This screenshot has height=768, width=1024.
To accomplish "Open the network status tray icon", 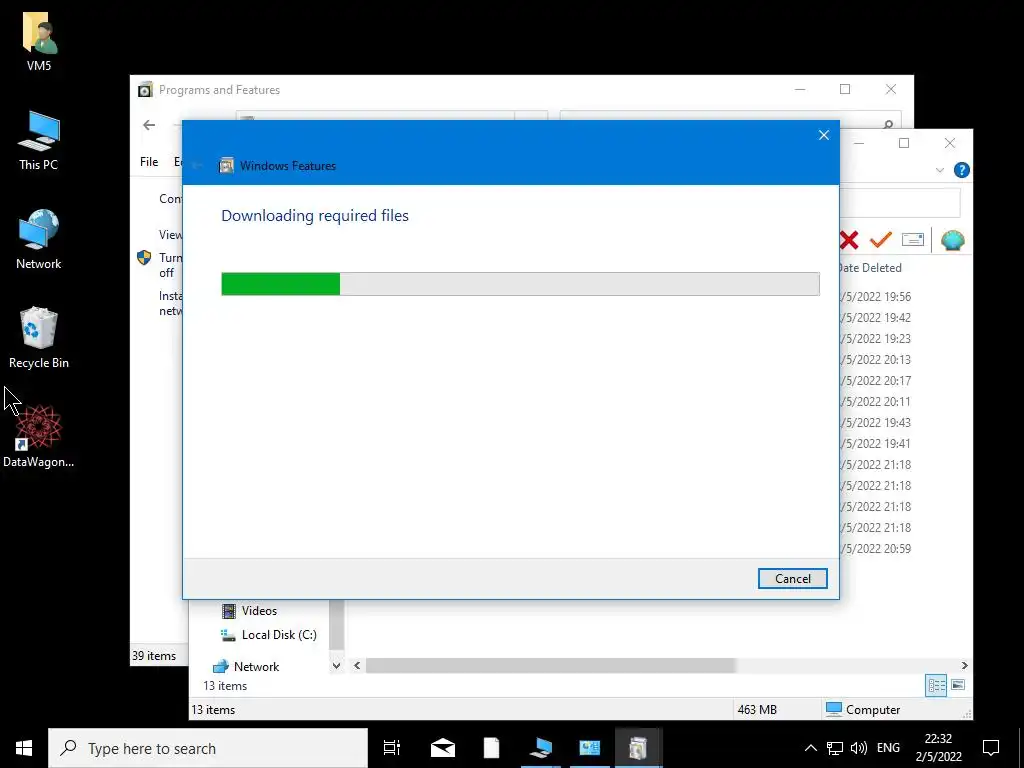I will click(x=835, y=748).
